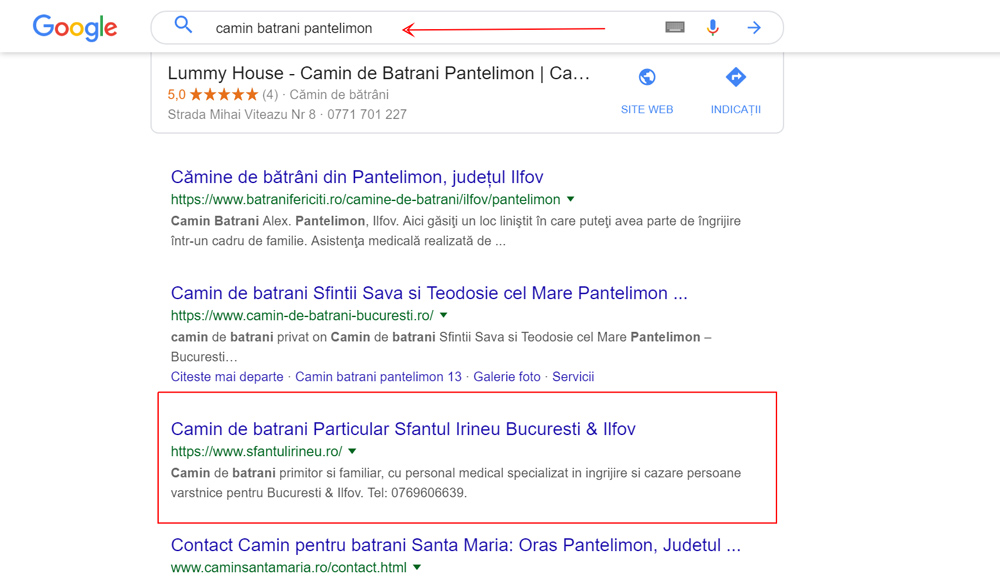
Task: Click the Google logo
Action: [75, 27]
